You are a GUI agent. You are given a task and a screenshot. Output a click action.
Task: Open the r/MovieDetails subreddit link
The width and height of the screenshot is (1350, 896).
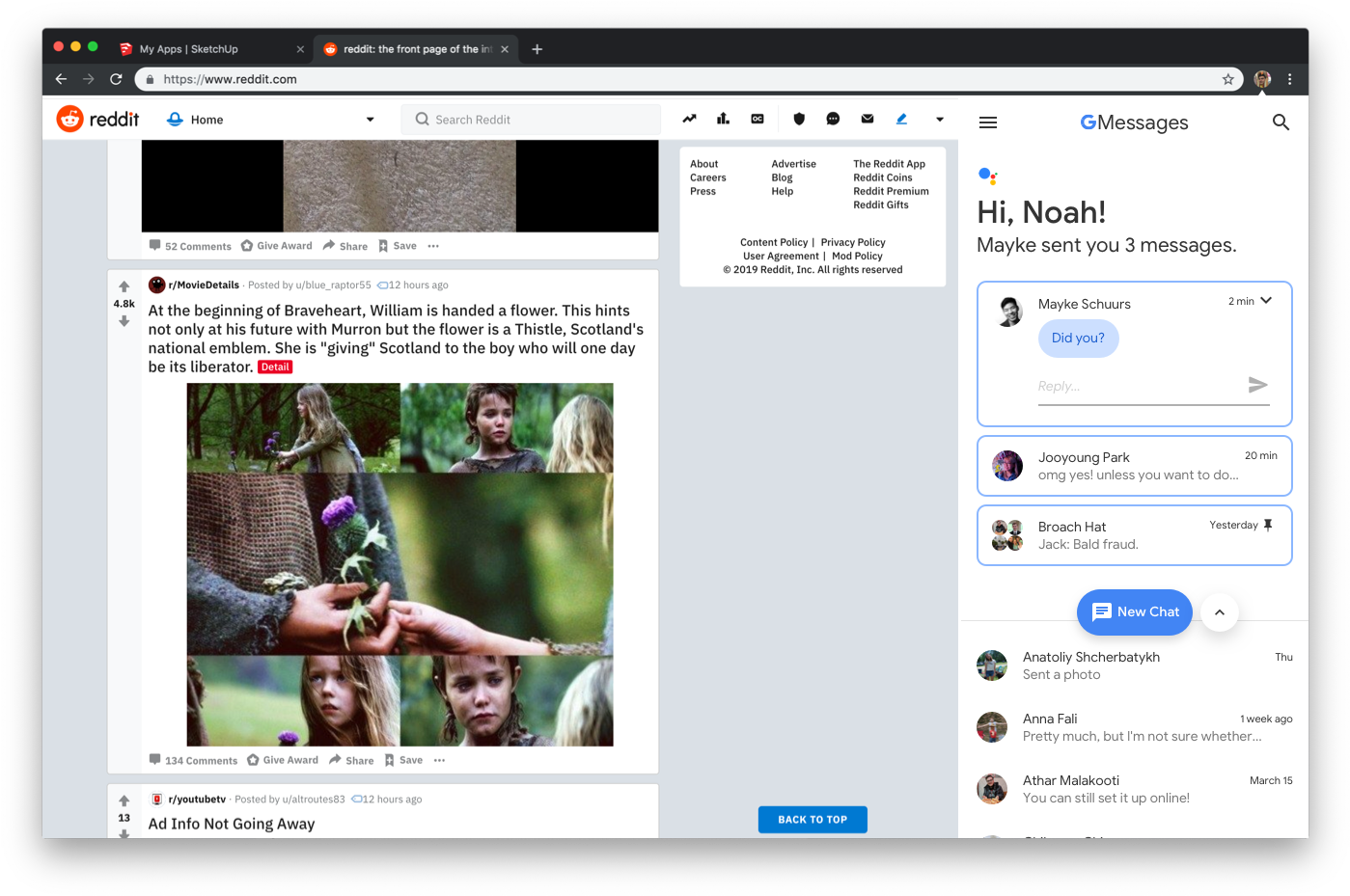tap(204, 285)
